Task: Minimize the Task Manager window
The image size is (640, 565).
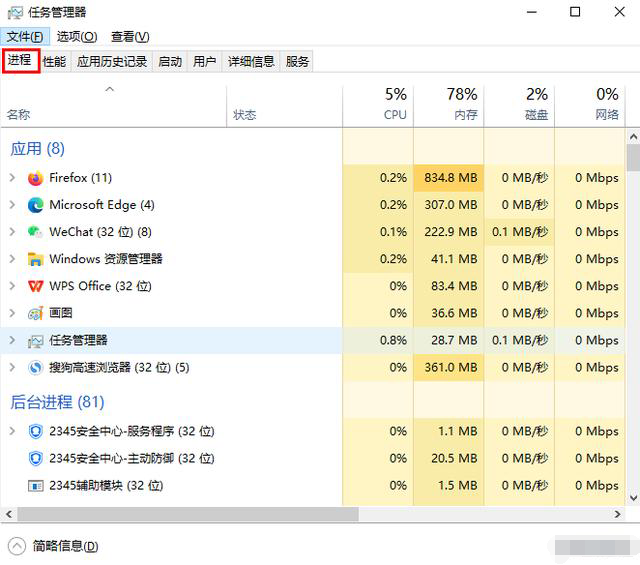Action: pos(531,12)
